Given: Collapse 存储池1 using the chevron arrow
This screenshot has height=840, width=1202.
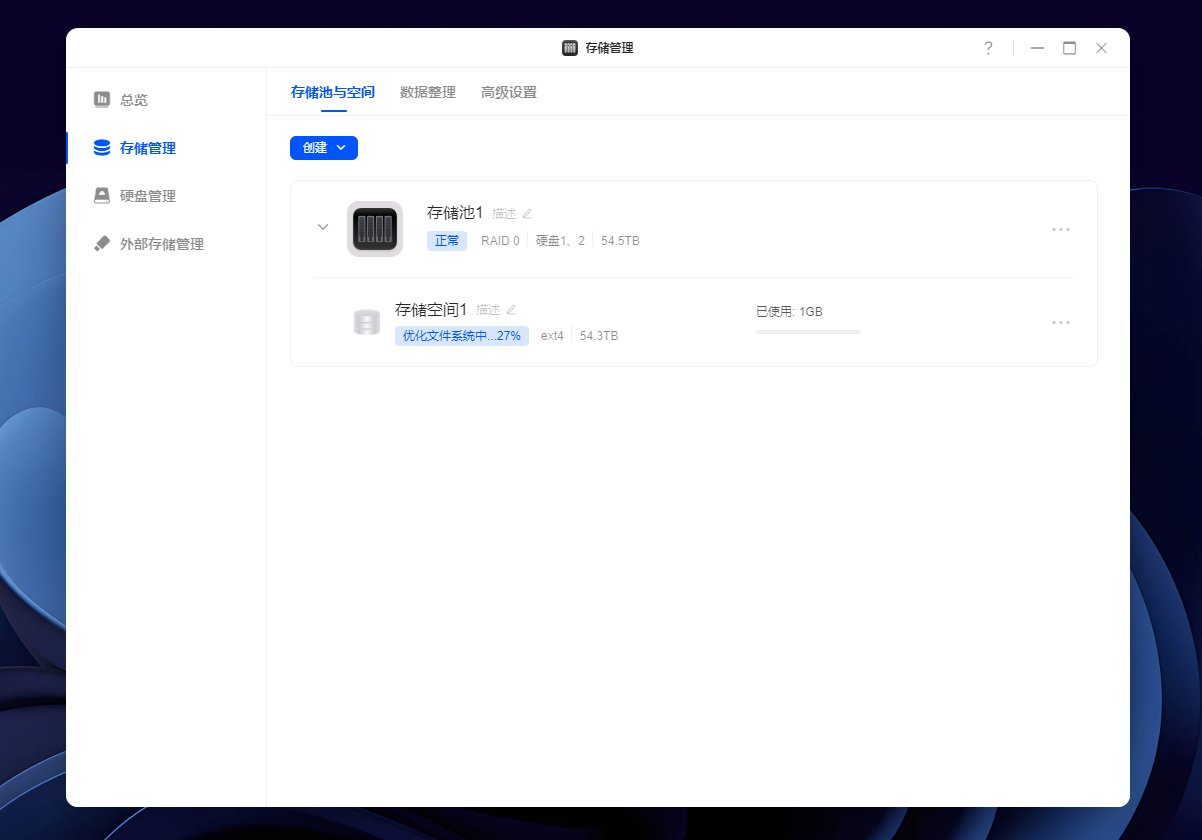Looking at the screenshot, I should [x=323, y=227].
